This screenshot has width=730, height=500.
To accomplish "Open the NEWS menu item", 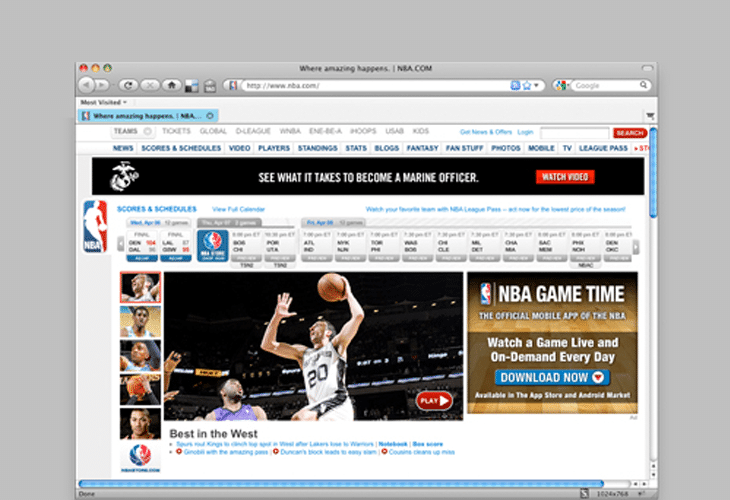I will 123,148.
